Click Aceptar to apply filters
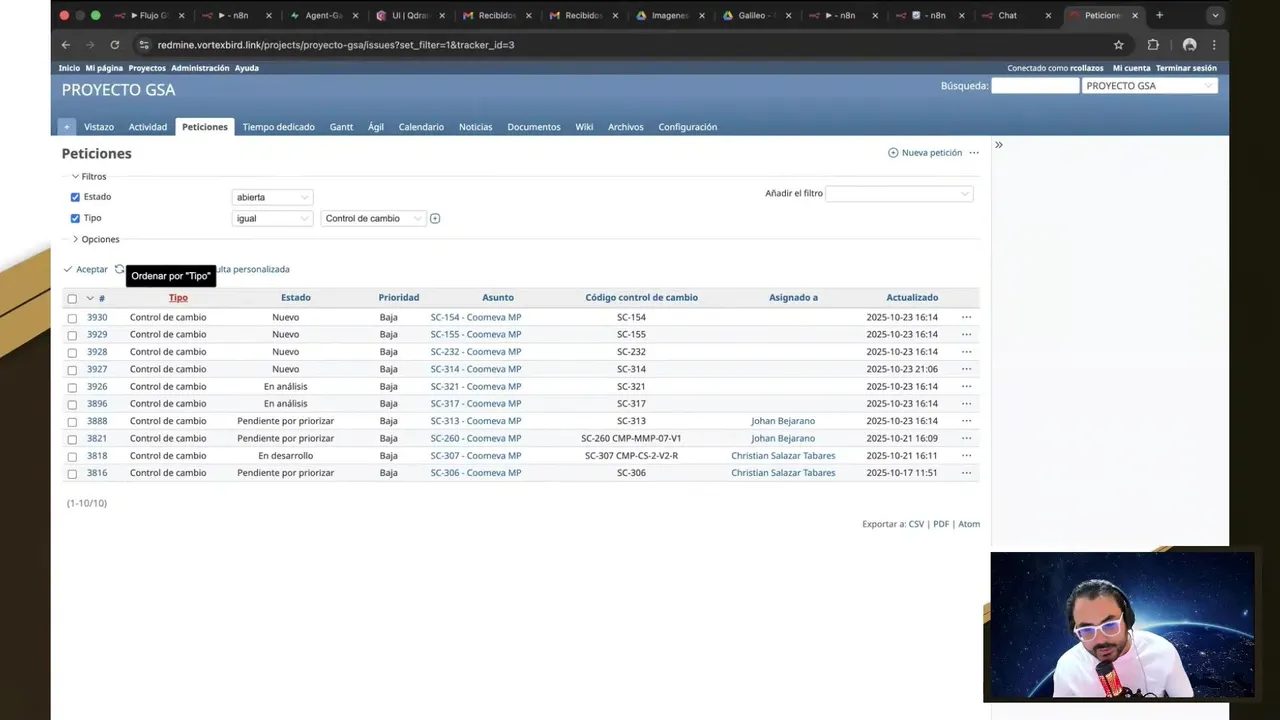The width and height of the screenshot is (1280, 720). 85,269
